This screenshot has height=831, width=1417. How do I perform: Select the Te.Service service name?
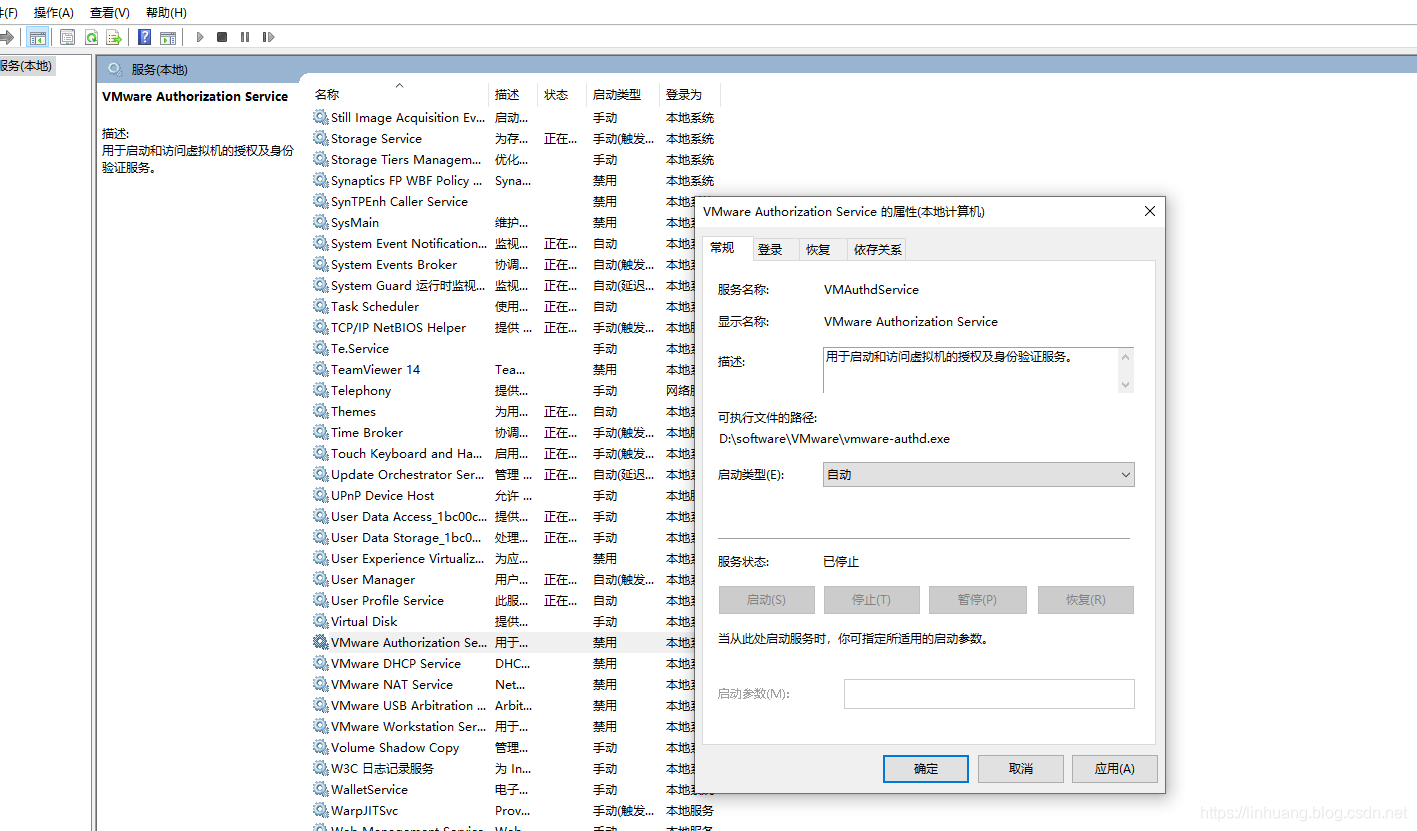[360, 348]
